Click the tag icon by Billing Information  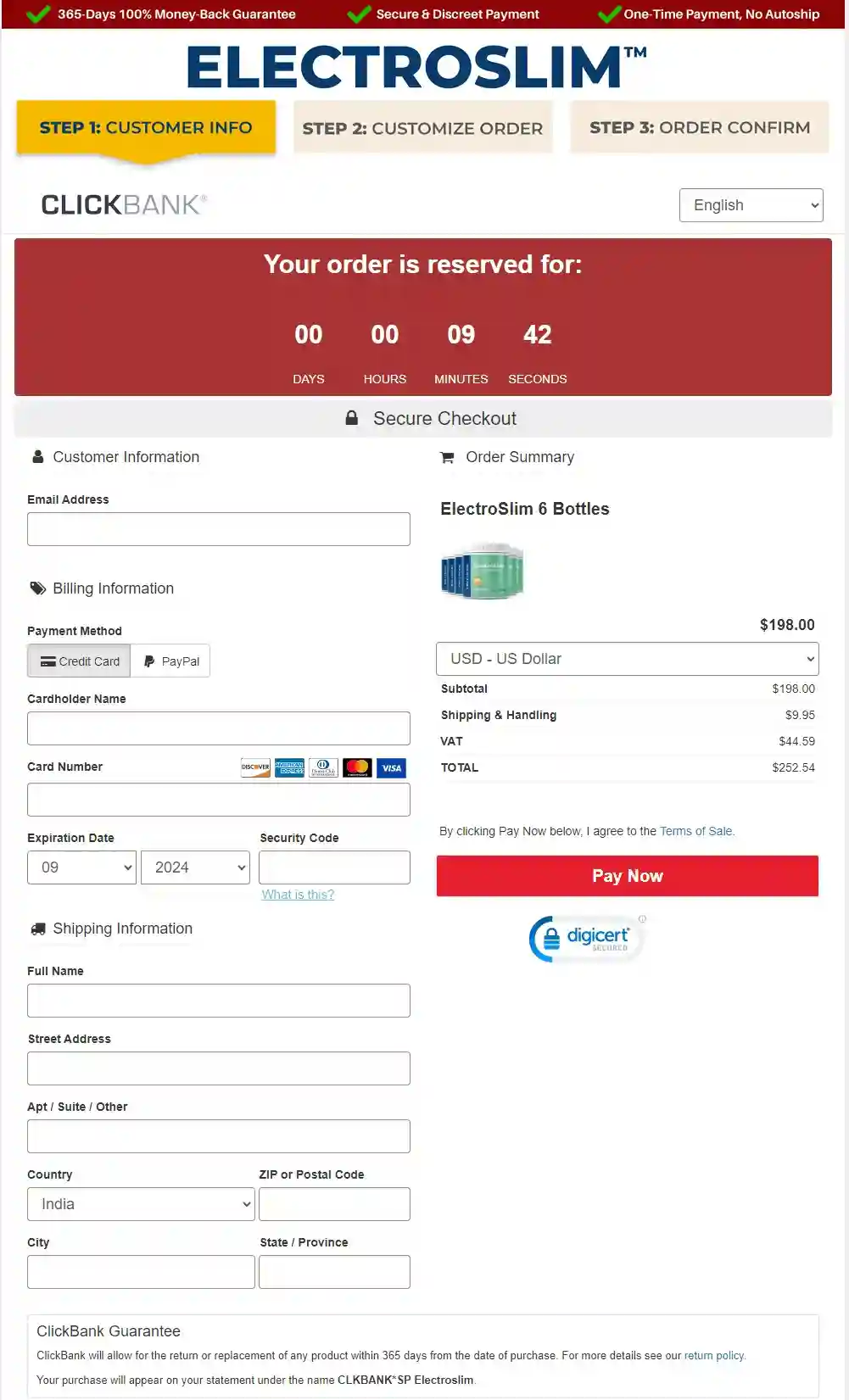click(38, 588)
